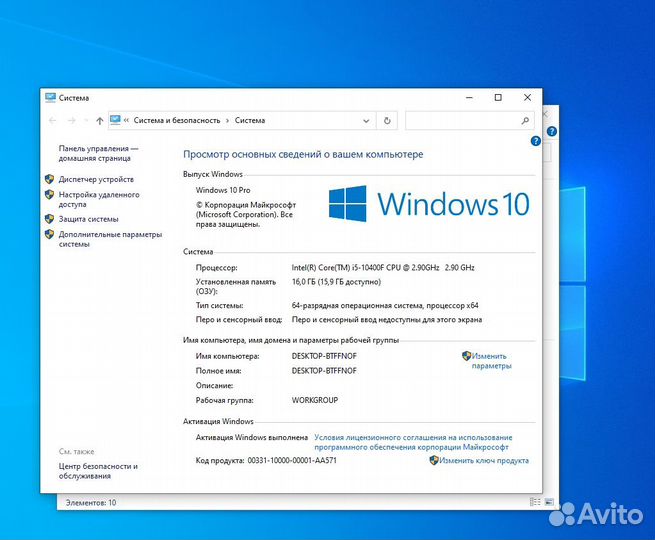Click the 'Система' breadcrumb in the address bar

tap(250, 120)
